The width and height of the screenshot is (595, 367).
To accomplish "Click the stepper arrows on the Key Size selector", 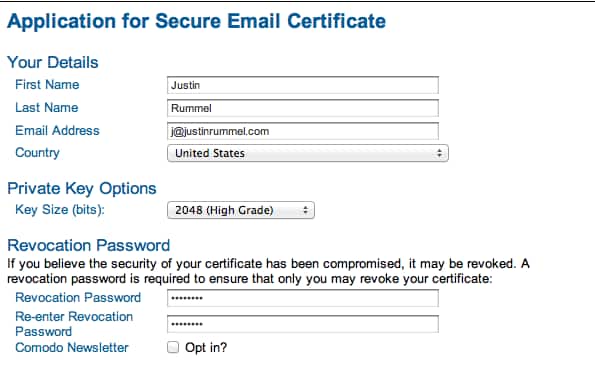I will 305,210.
